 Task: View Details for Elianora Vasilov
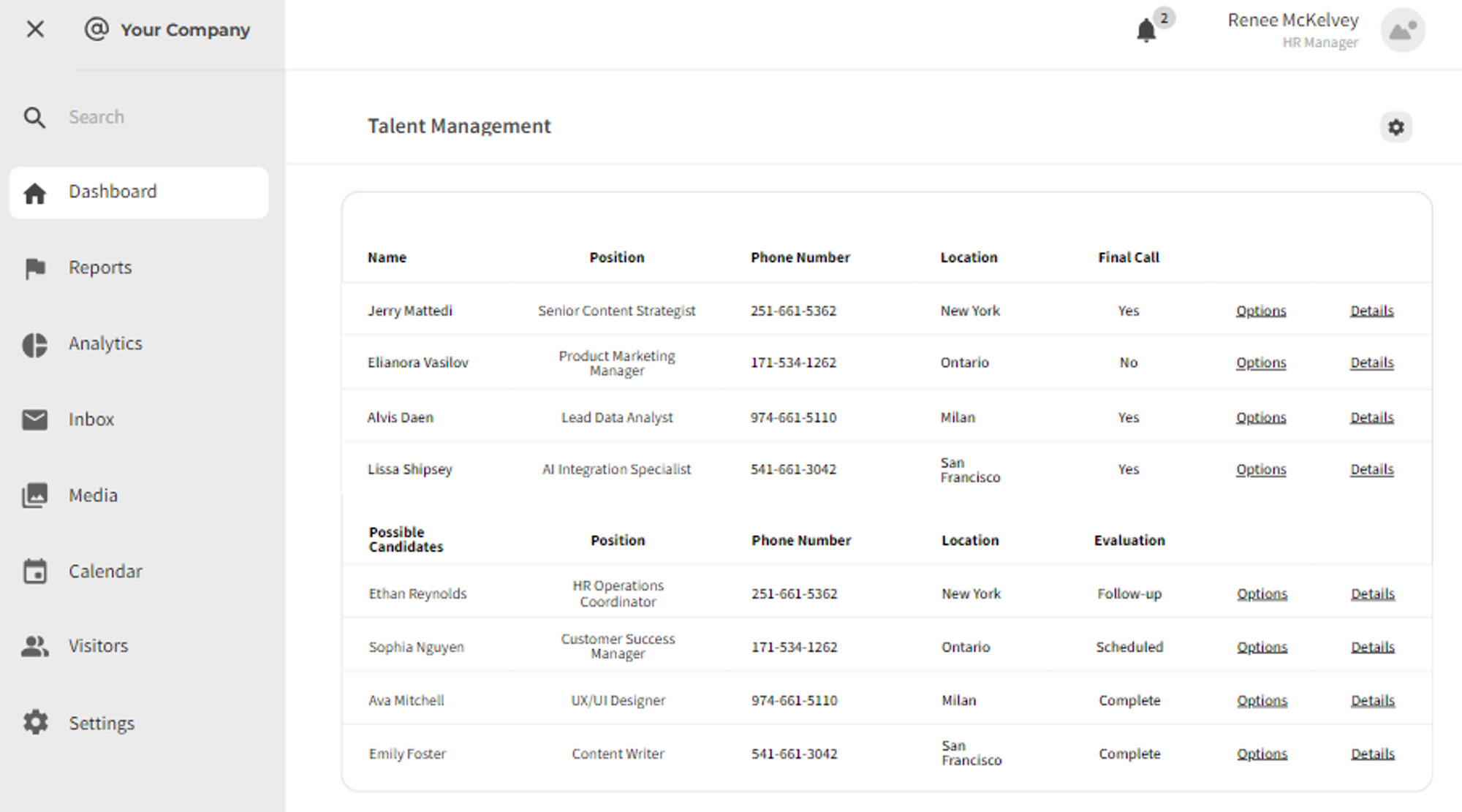1371,363
